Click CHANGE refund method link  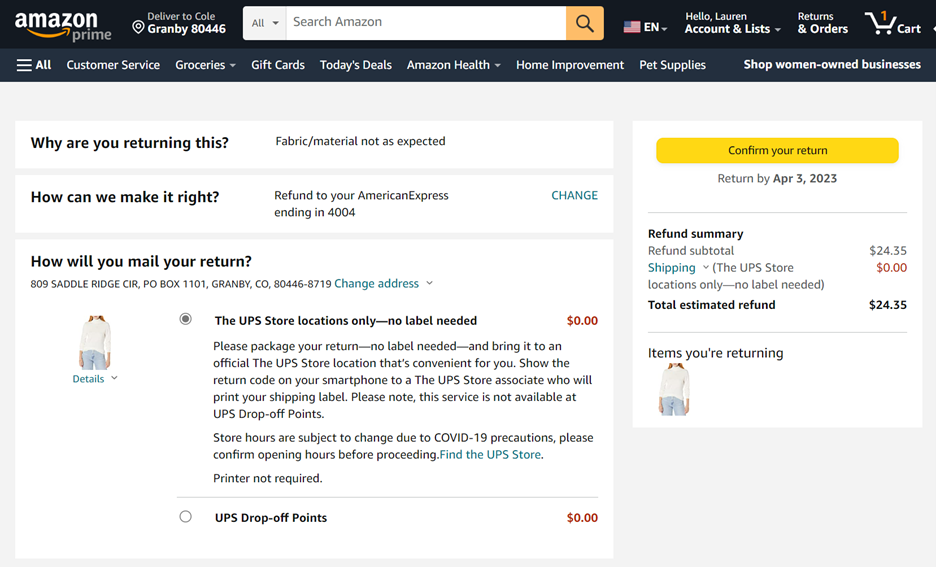point(574,195)
